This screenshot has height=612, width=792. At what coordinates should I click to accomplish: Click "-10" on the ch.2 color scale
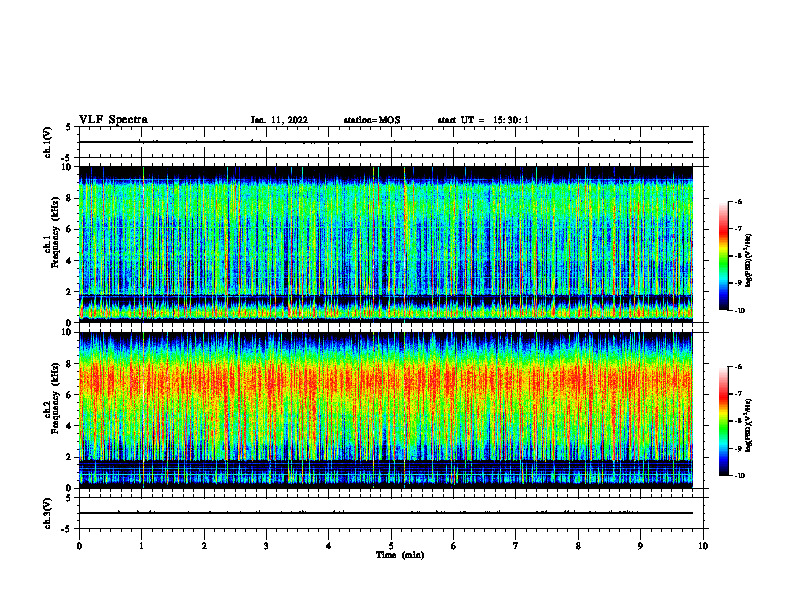(739, 476)
